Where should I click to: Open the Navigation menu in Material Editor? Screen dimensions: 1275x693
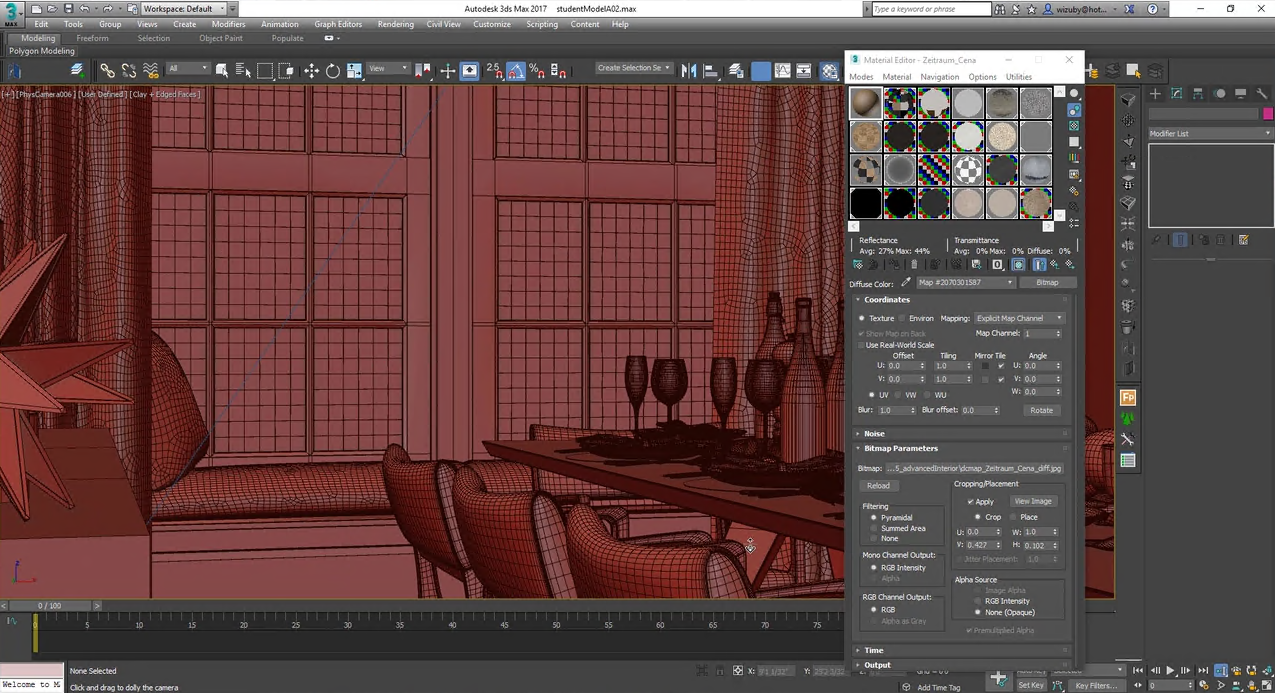click(x=939, y=77)
